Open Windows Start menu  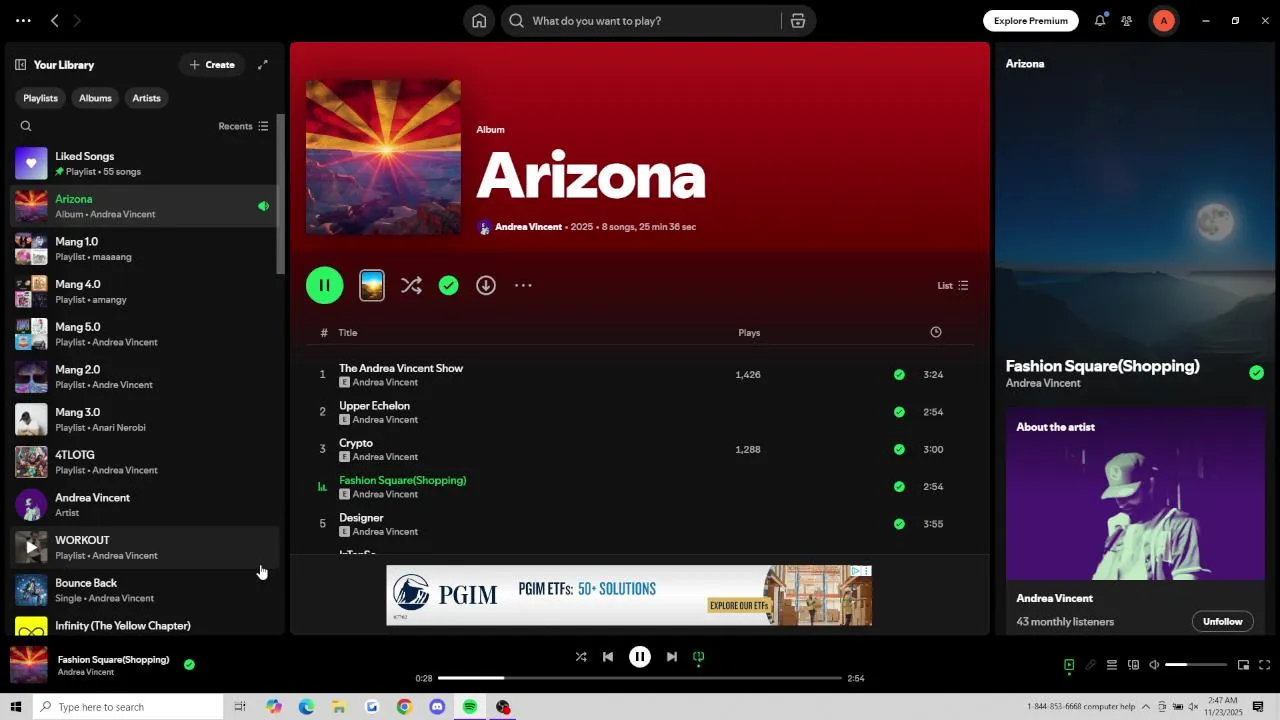point(16,707)
